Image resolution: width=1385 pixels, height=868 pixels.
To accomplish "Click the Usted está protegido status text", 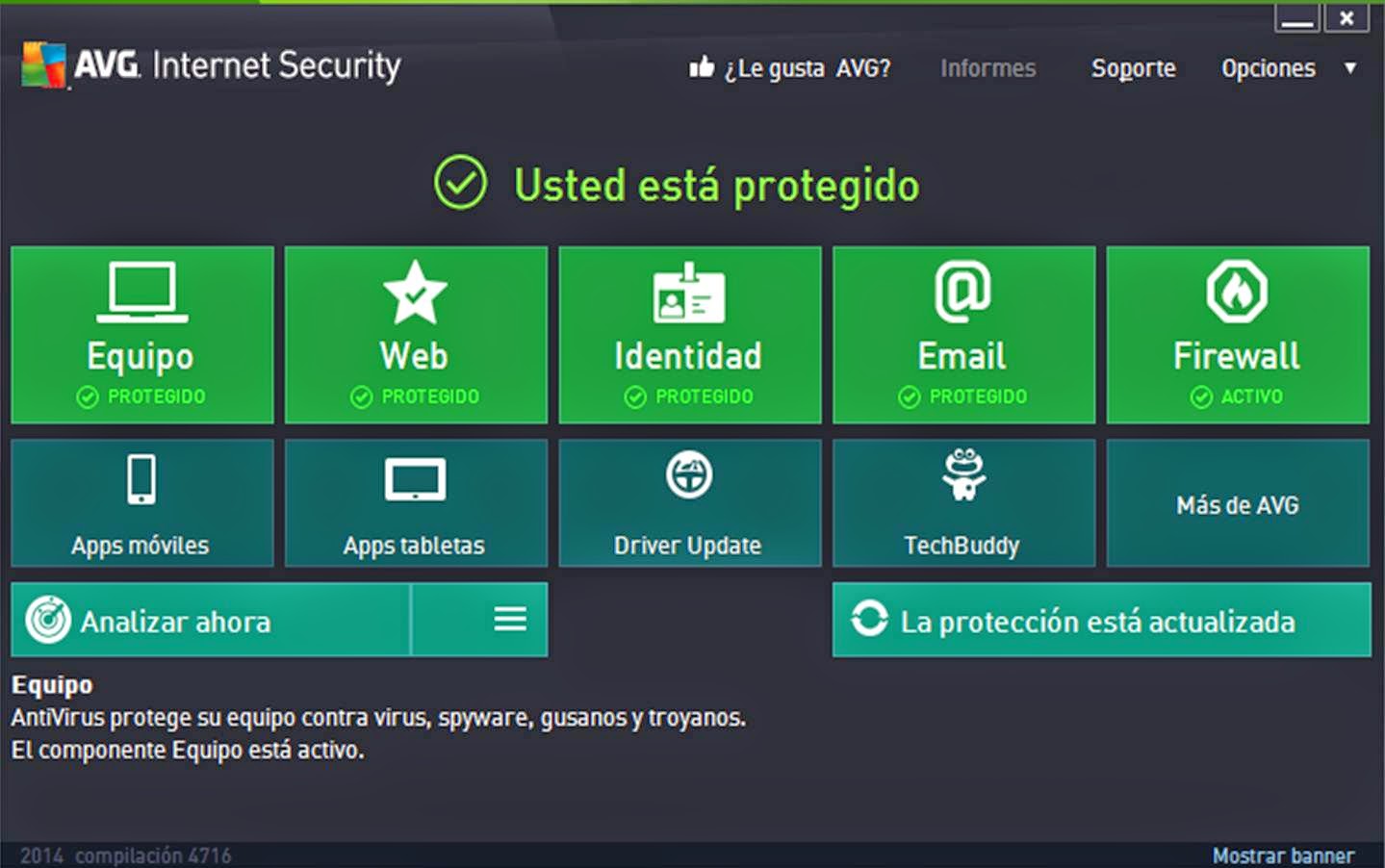I will [717, 186].
